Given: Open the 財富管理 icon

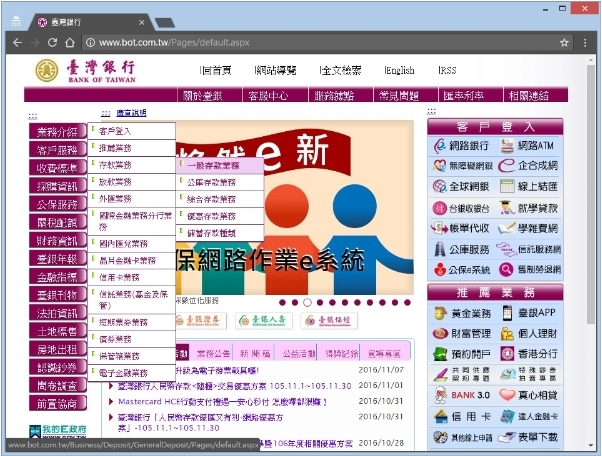Looking at the screenshot, I should point(440,334).
